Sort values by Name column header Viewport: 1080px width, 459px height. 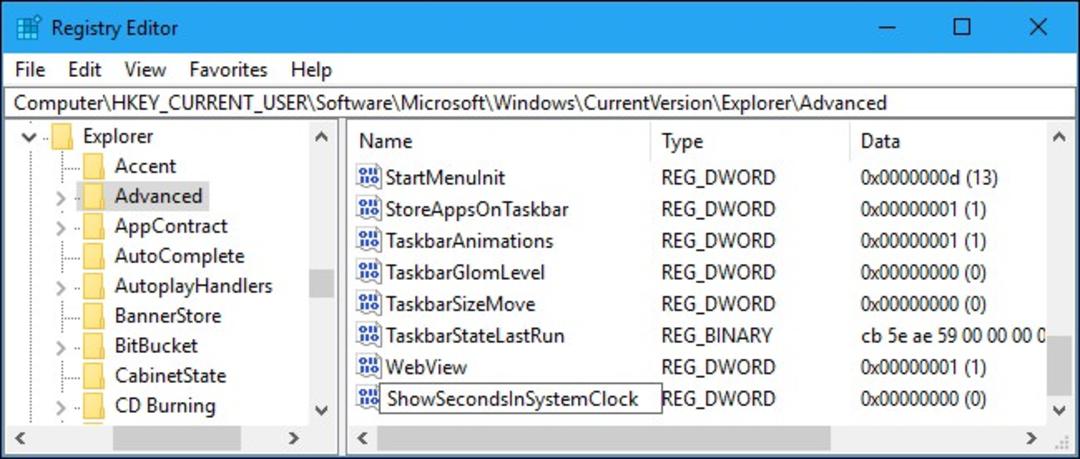pos(502,141)
